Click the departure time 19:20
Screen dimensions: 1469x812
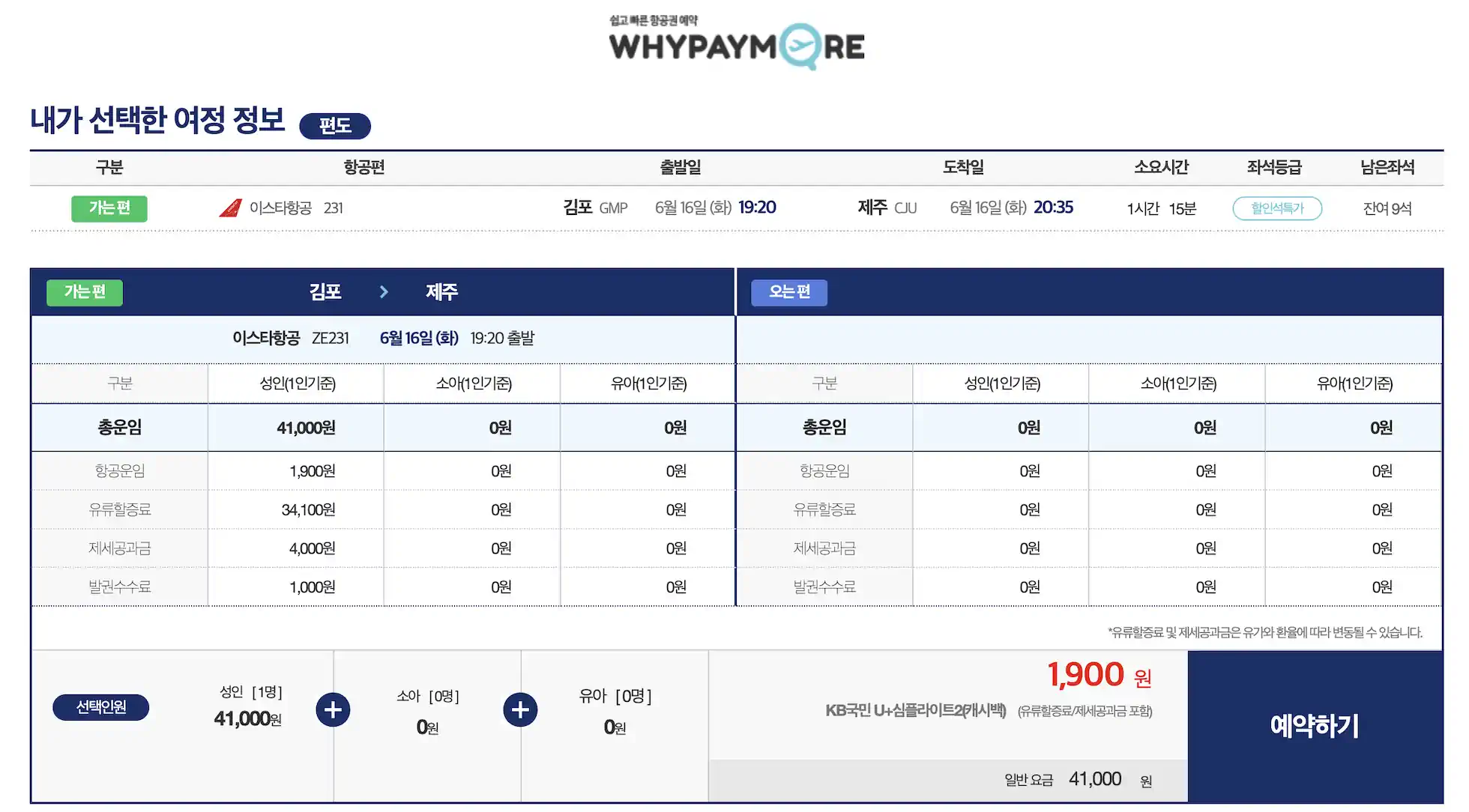click(757, 207)
